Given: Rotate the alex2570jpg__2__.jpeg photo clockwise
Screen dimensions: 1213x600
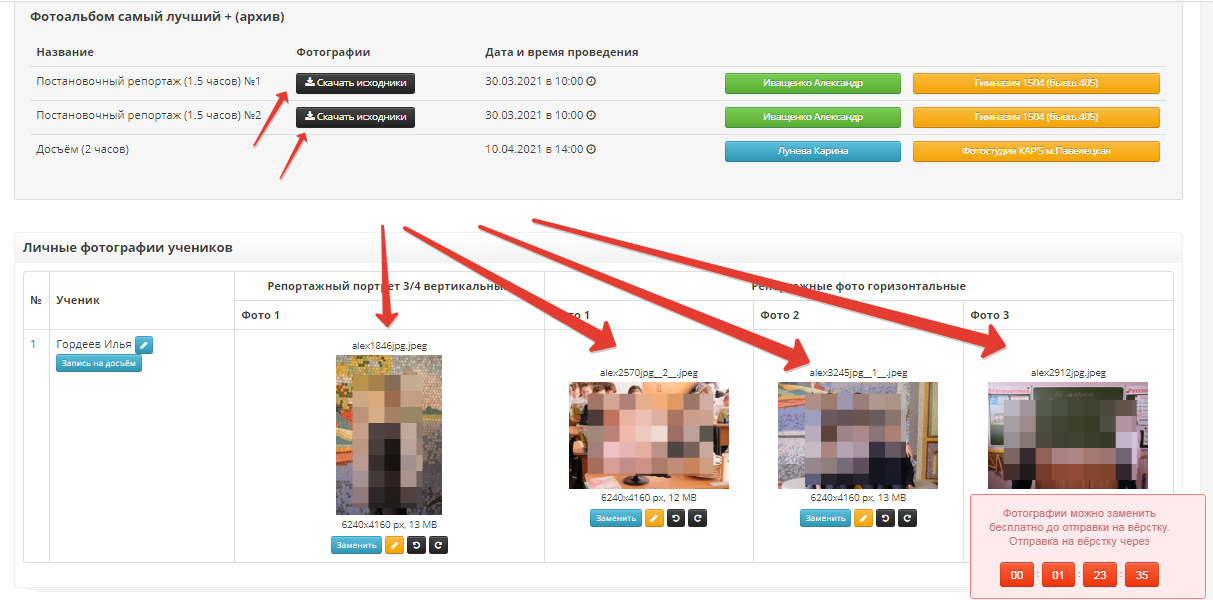Looking at the screenshot, I should (697, 518).
